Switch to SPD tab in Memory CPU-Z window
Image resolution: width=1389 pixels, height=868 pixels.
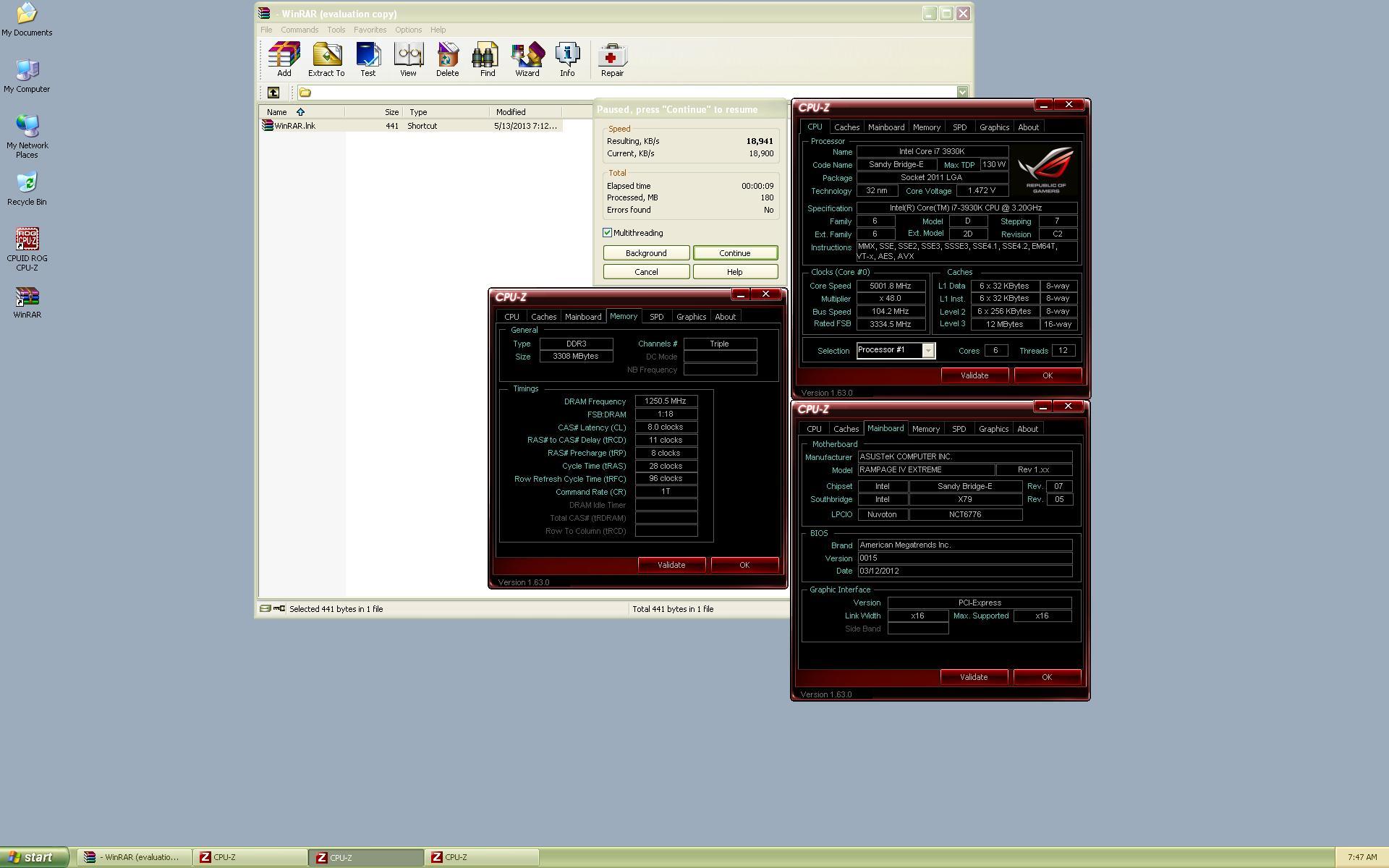656,317
